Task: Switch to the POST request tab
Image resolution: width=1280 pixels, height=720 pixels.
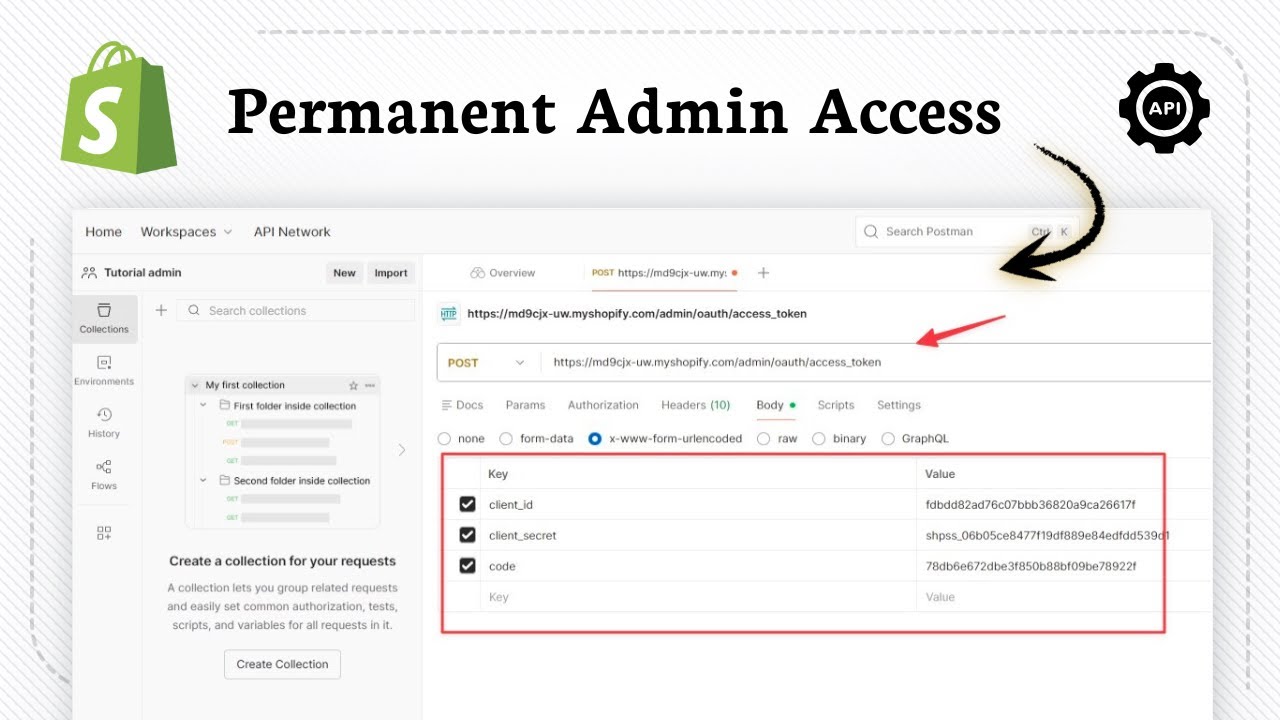Action: 664,273
